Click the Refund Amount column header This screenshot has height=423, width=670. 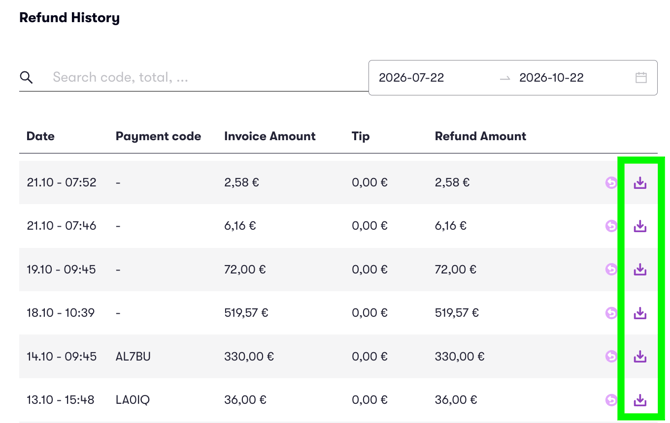point(480,136)
